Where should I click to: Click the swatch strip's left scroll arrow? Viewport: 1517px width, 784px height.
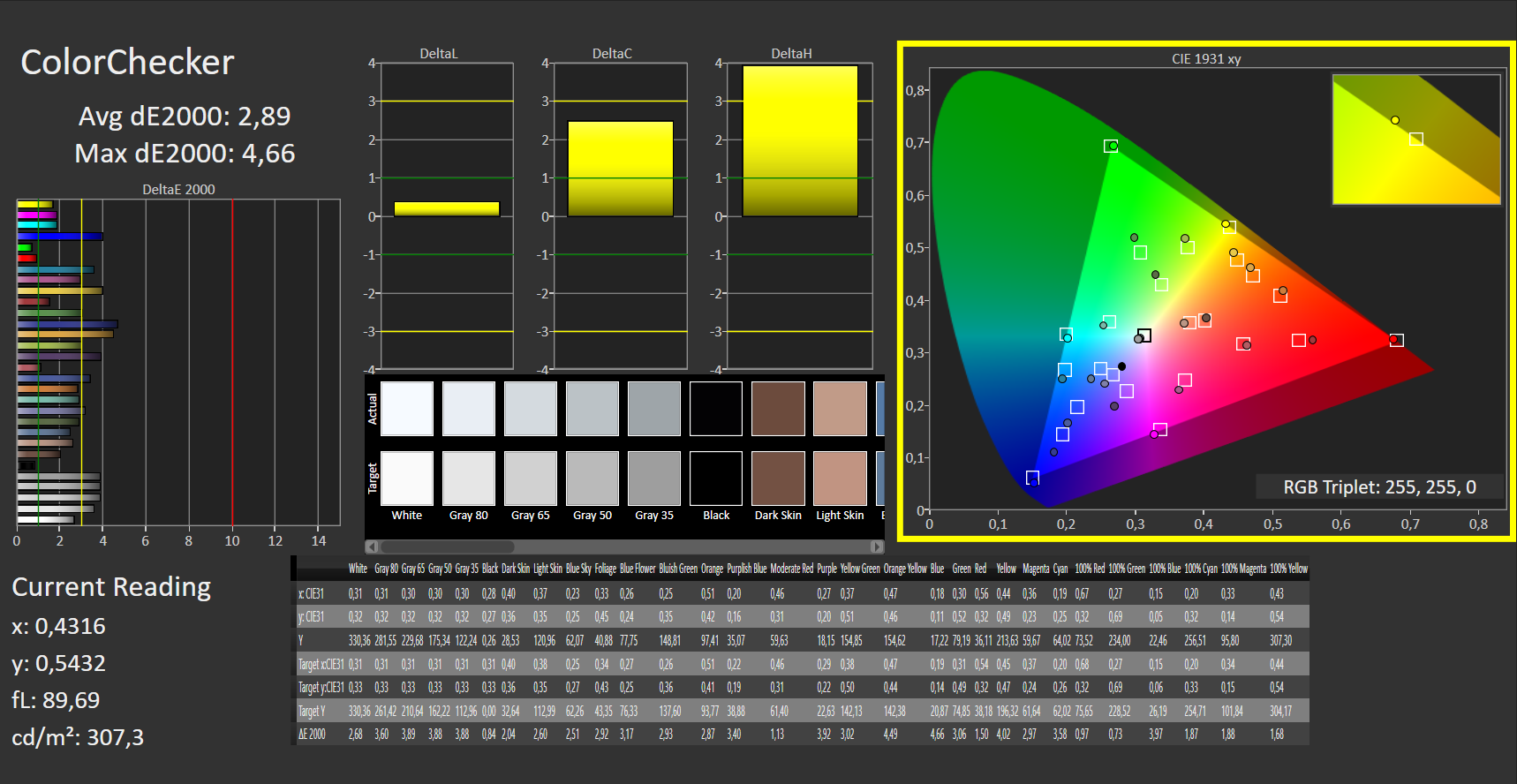tap(372, 547)
